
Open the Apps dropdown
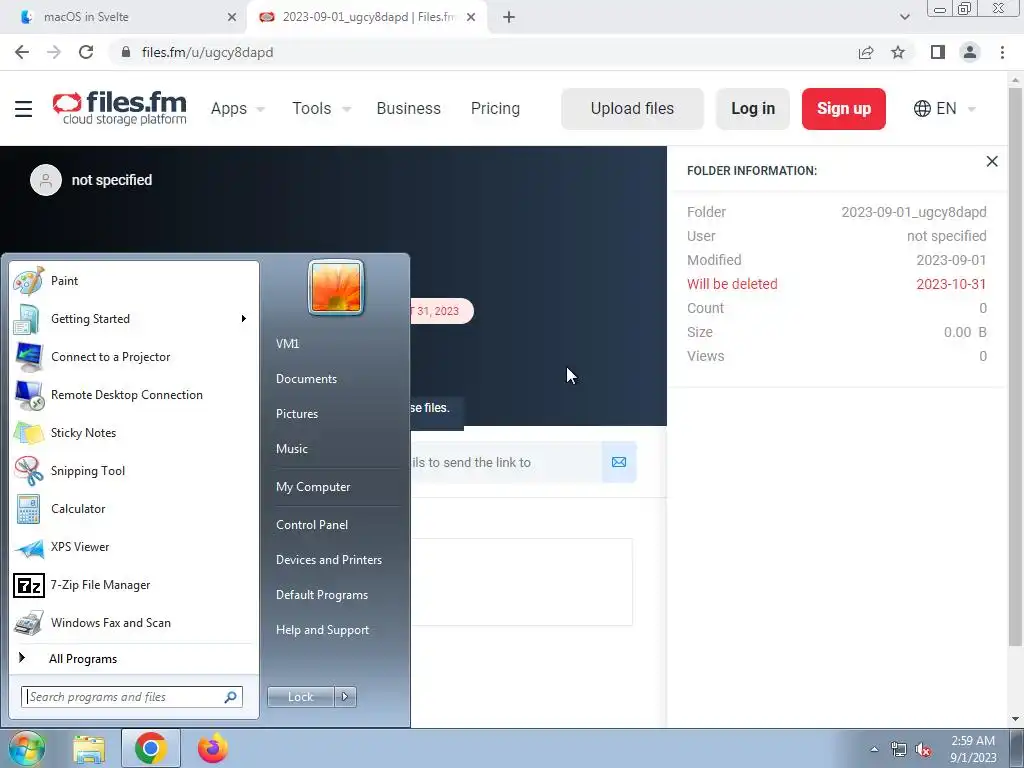(x=238, y=108)
